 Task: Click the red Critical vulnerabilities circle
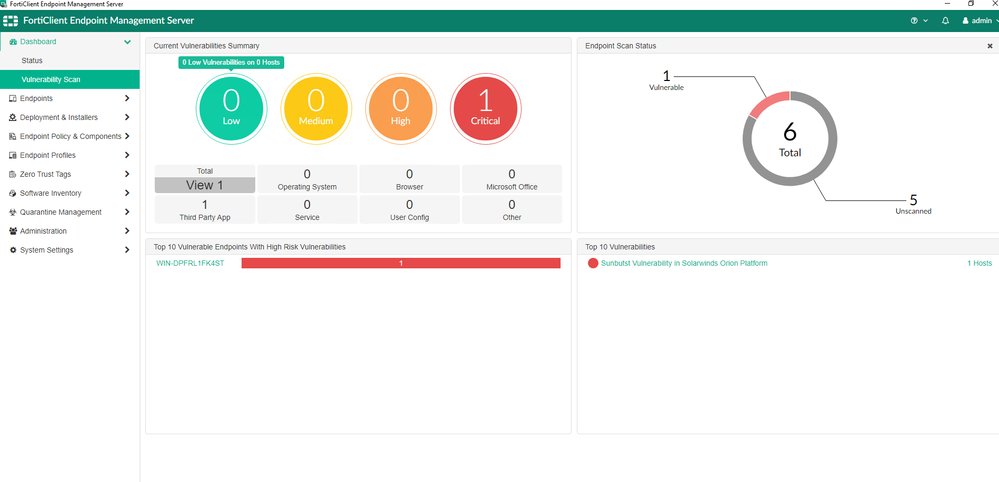pos(485,109)
